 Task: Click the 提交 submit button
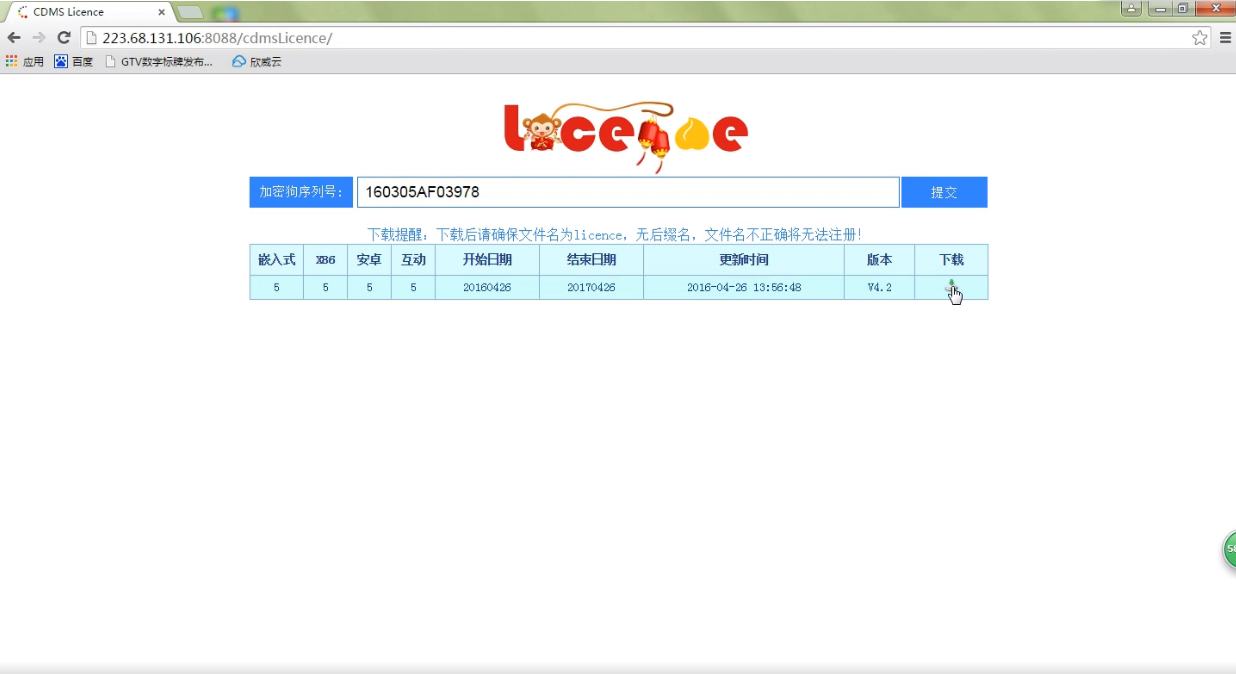coord(943,191)
